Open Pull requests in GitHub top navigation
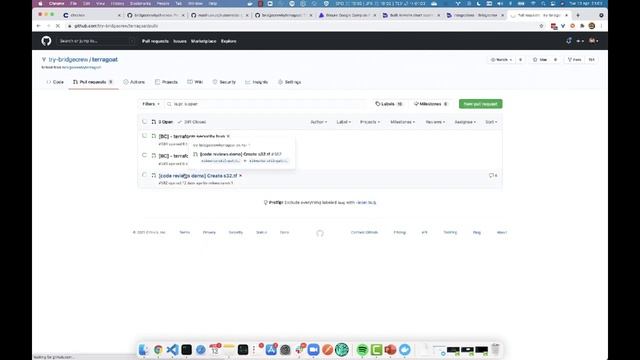The height and width of the screenshot is (360, 640). pyautogui.click(x=155, y=41)
